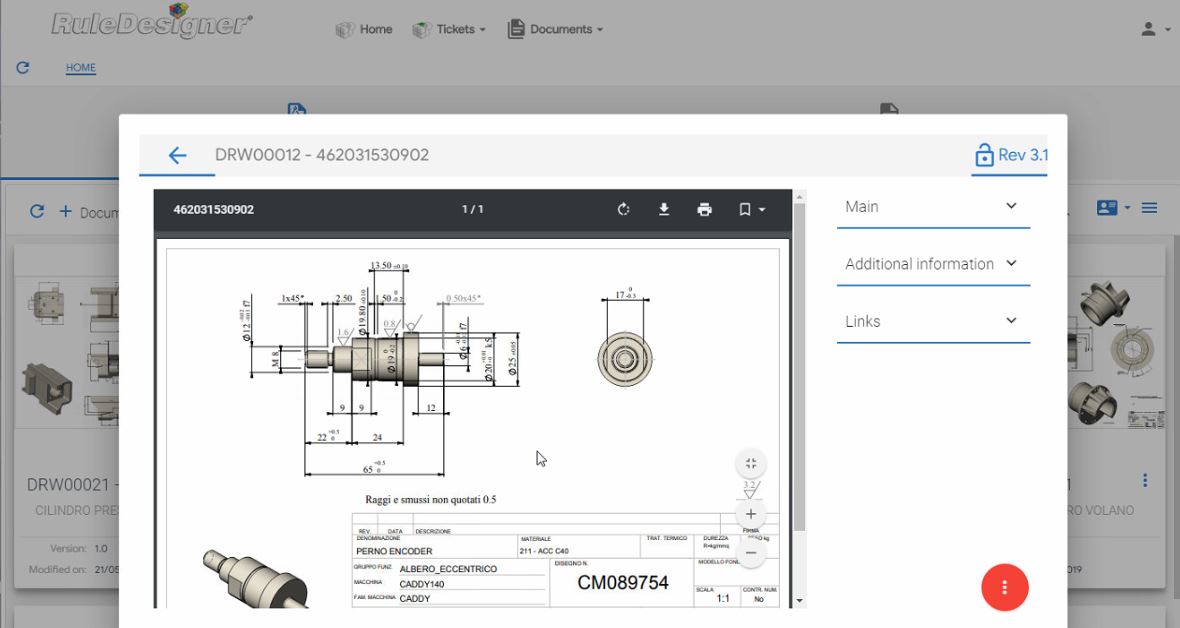This screenshot has height=628, width=1180.
Task: Click the back arrow beside DRW00012
Action: [x=177, y=155]
